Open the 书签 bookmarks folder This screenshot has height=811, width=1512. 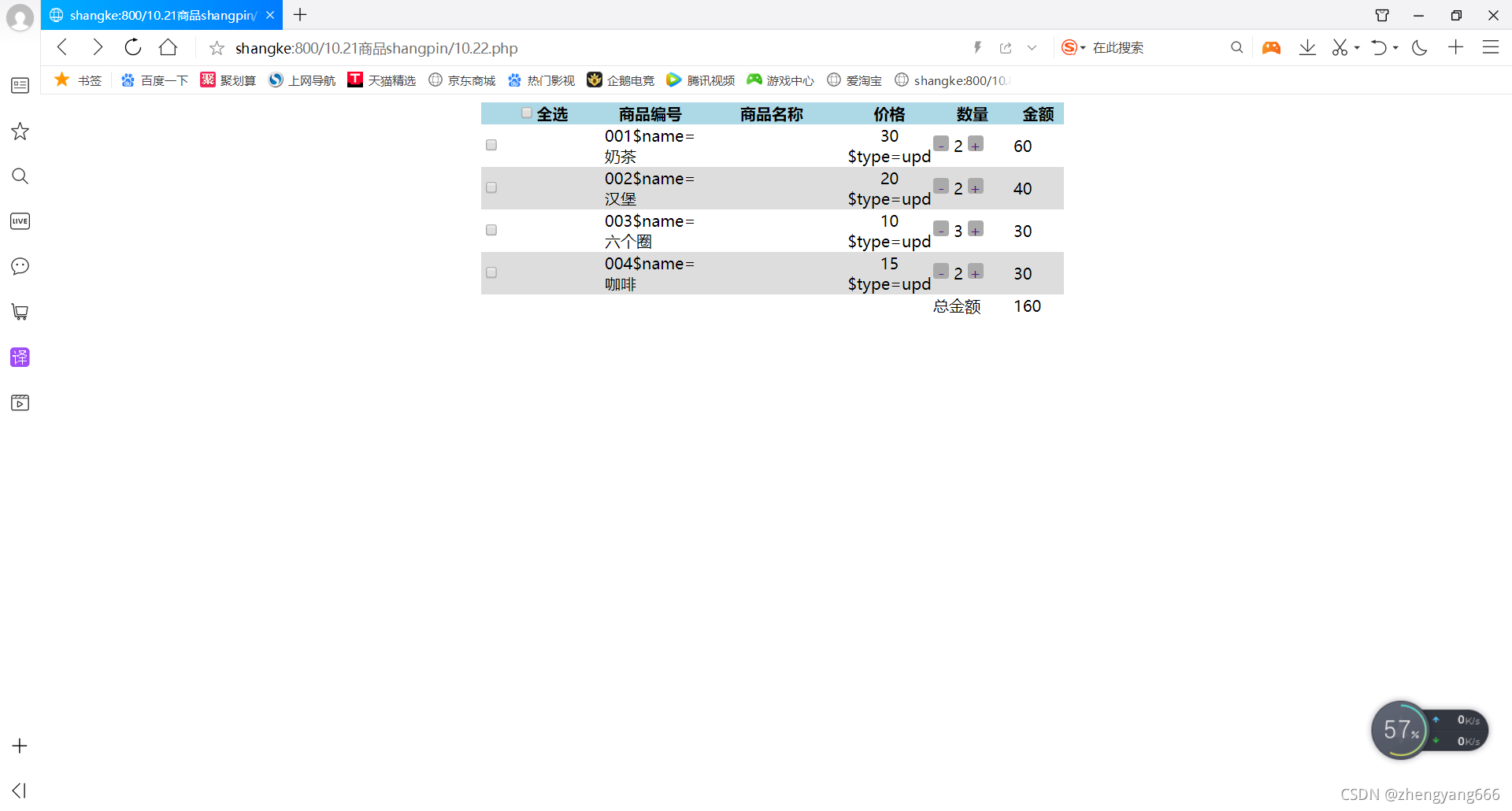pyautogui.click(x=78, y=80)
